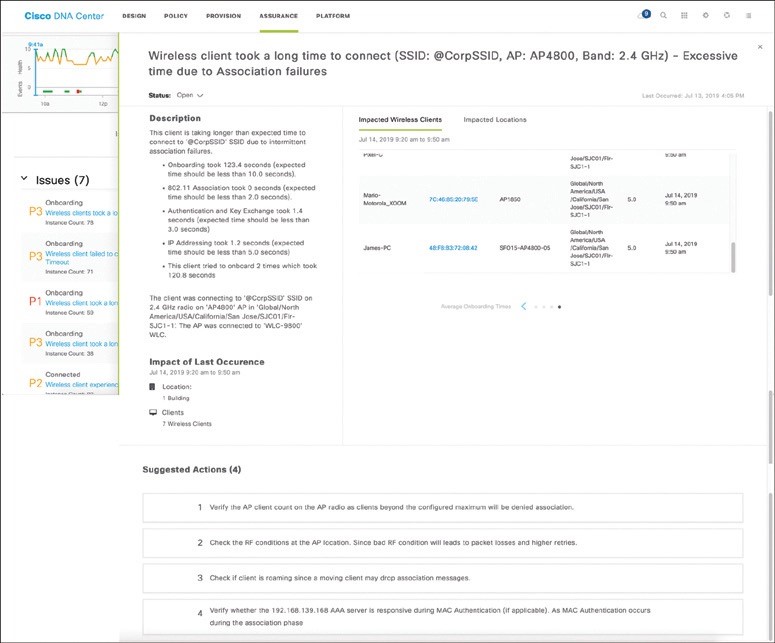Viewport: 775px width, 643px height.
Task: Click the 'AP1850' cell in the clients table
Action: pyautogui.click(x=510, y=199)
